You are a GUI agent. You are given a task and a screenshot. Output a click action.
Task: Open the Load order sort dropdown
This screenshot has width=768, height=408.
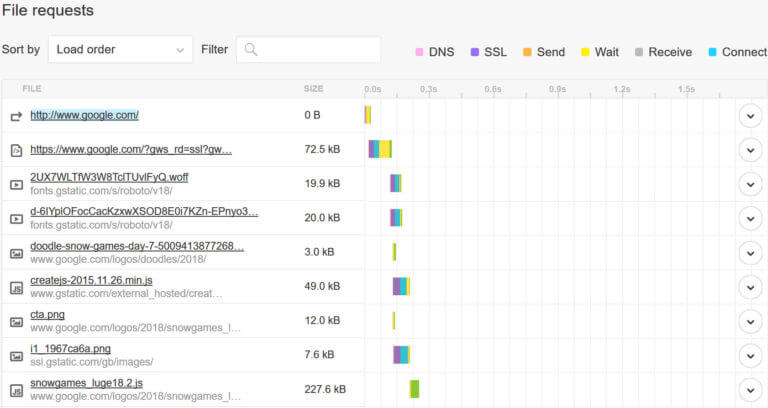pyautogui.click(x=120, y=49)
